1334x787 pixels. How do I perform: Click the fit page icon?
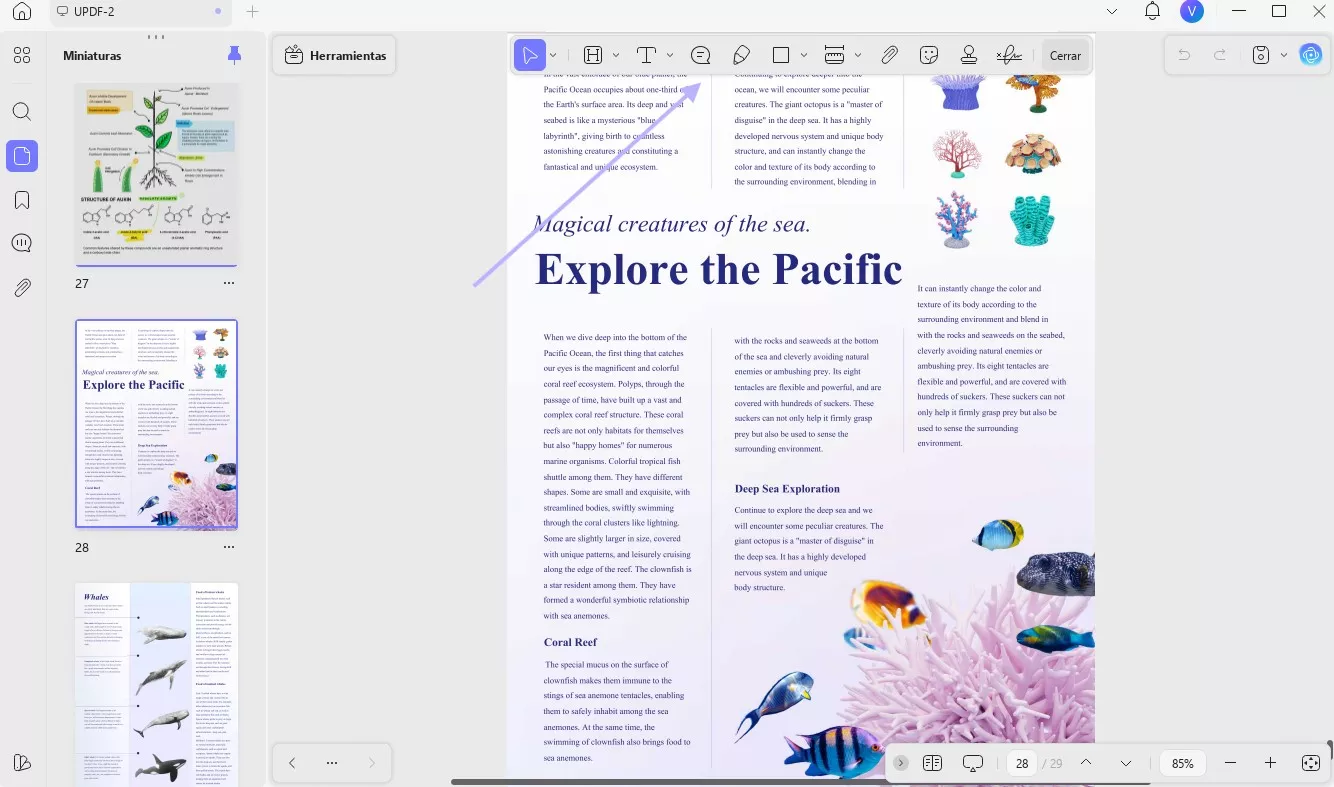[x=1311, y=763]
